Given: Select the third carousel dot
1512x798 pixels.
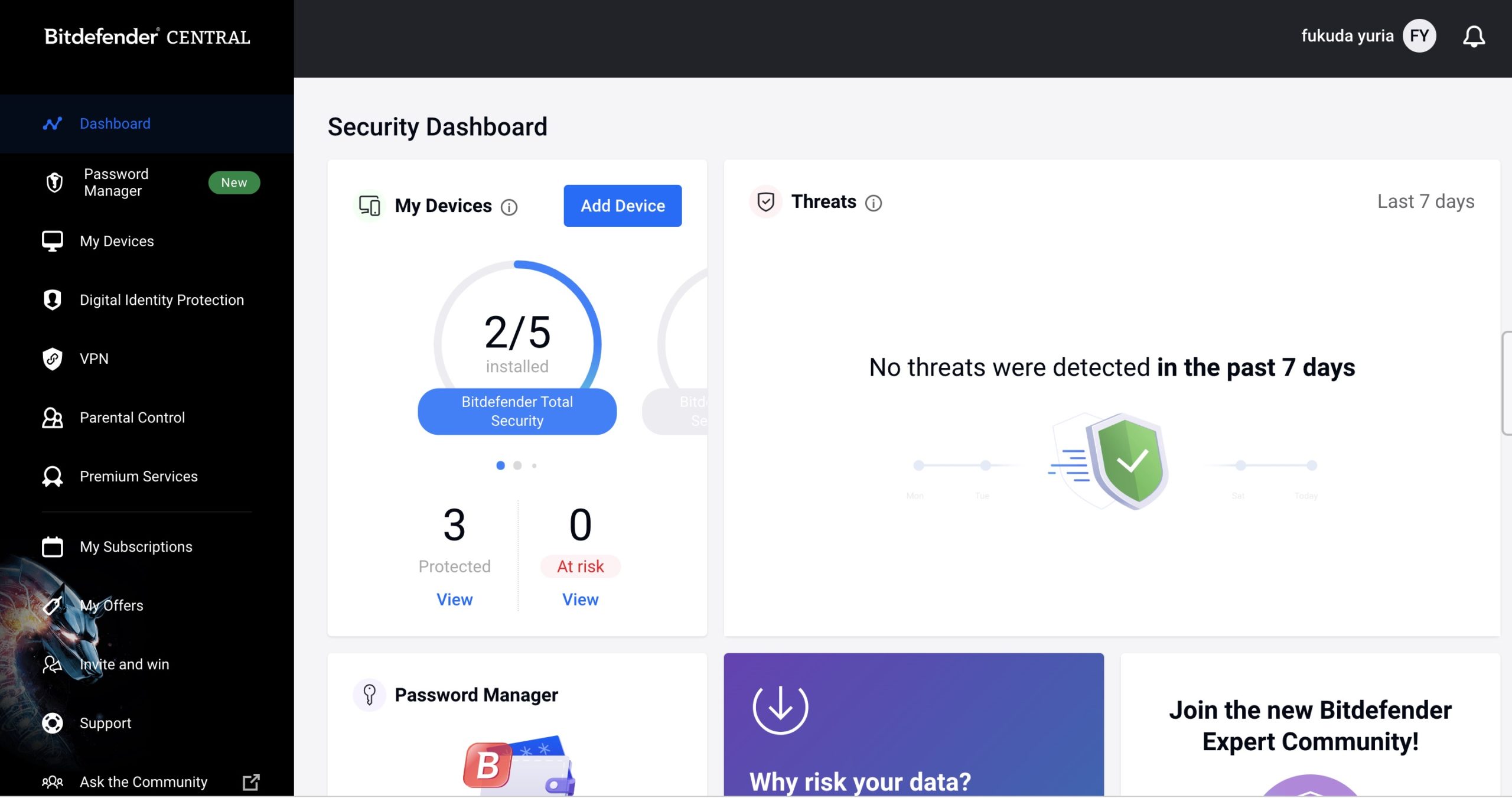Looking at the screenshot, I should (x=534, y=465).
